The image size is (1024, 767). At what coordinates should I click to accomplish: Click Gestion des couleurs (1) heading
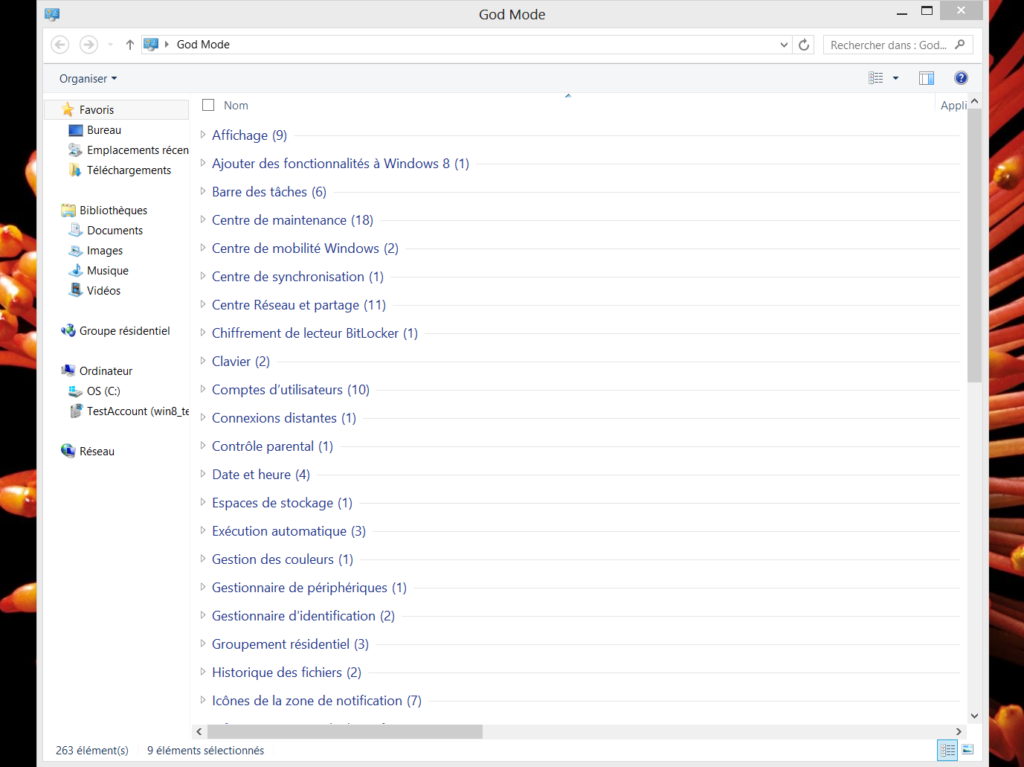(282, 559)
